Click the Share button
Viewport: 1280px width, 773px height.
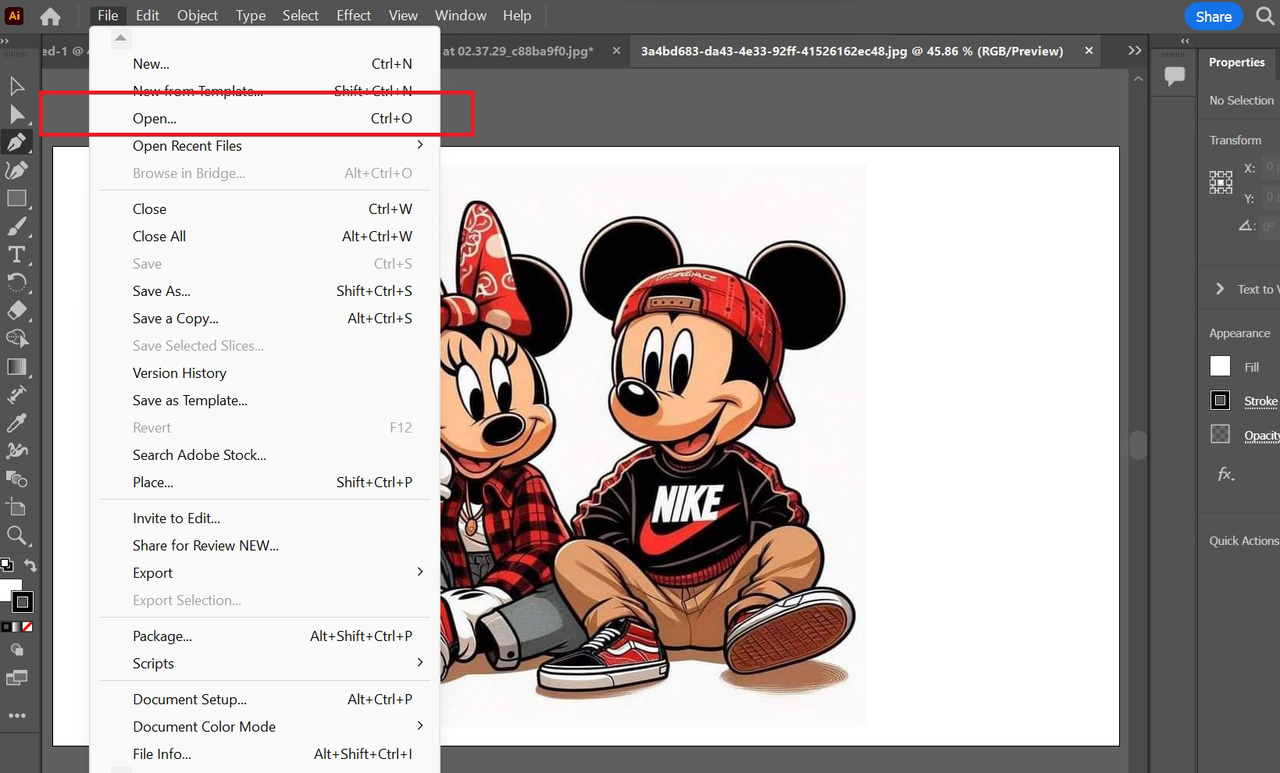tap(1213, 17)
